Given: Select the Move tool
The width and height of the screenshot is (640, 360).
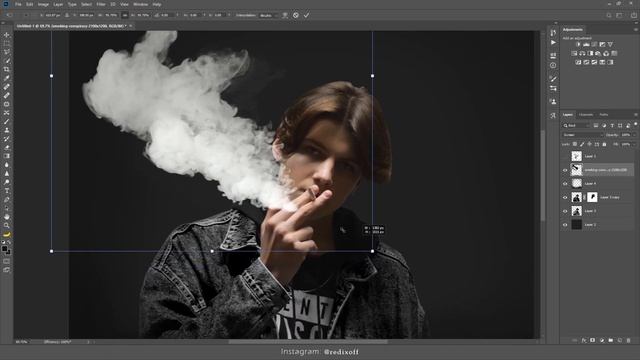Looking at the screenshot, I should (x=7, y=35).
